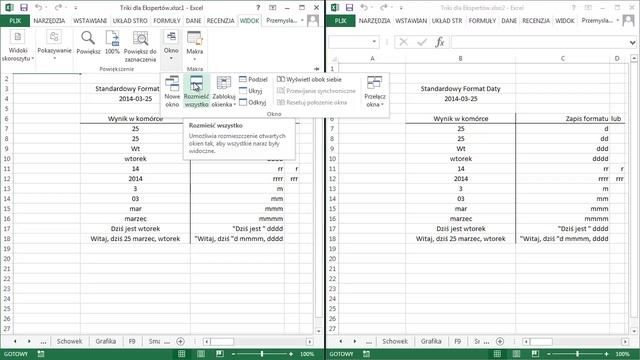Expand formula bar in right window

click(x=633, y=42)
